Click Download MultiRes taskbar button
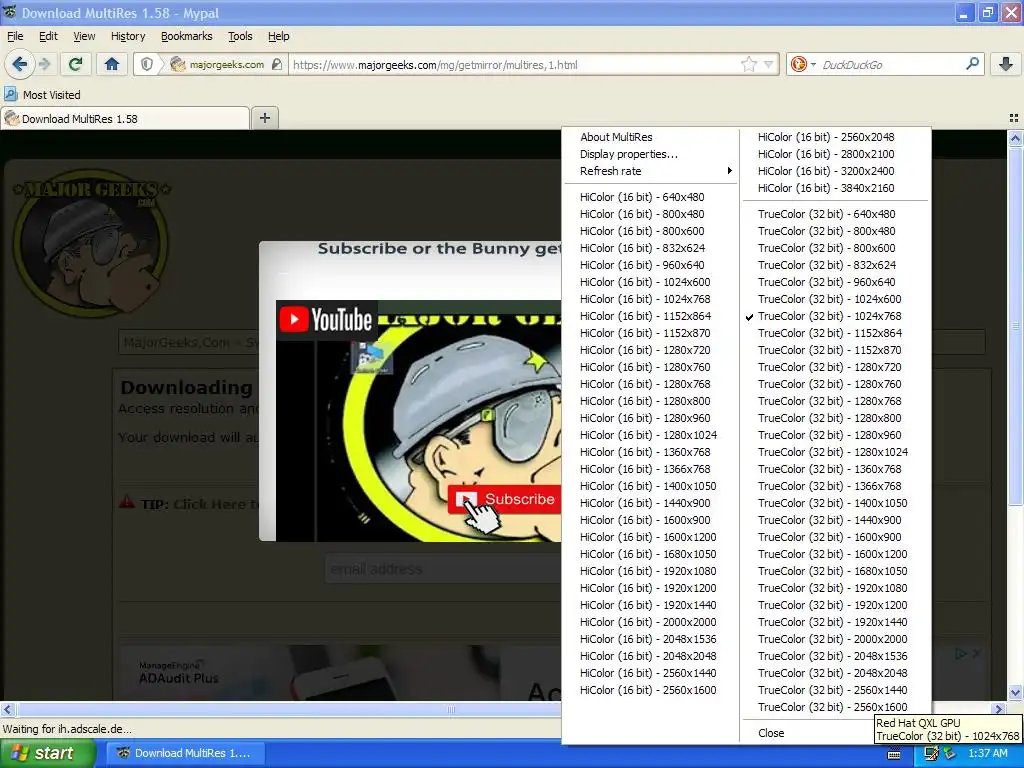Screen dimensions: 1024x768 pyautogui.click(x=185, y=753)
